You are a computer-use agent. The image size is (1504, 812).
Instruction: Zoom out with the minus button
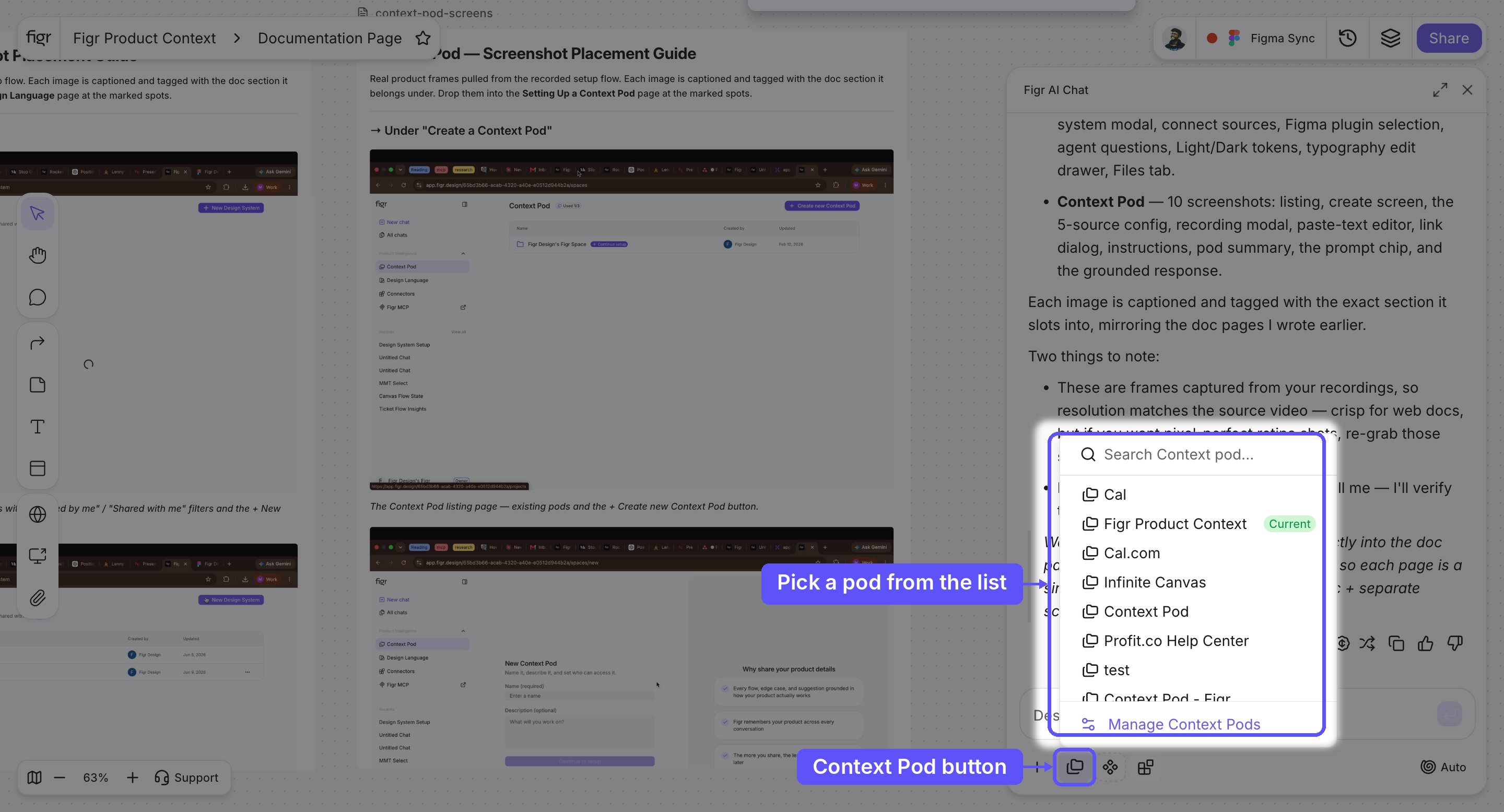(60, 778)
